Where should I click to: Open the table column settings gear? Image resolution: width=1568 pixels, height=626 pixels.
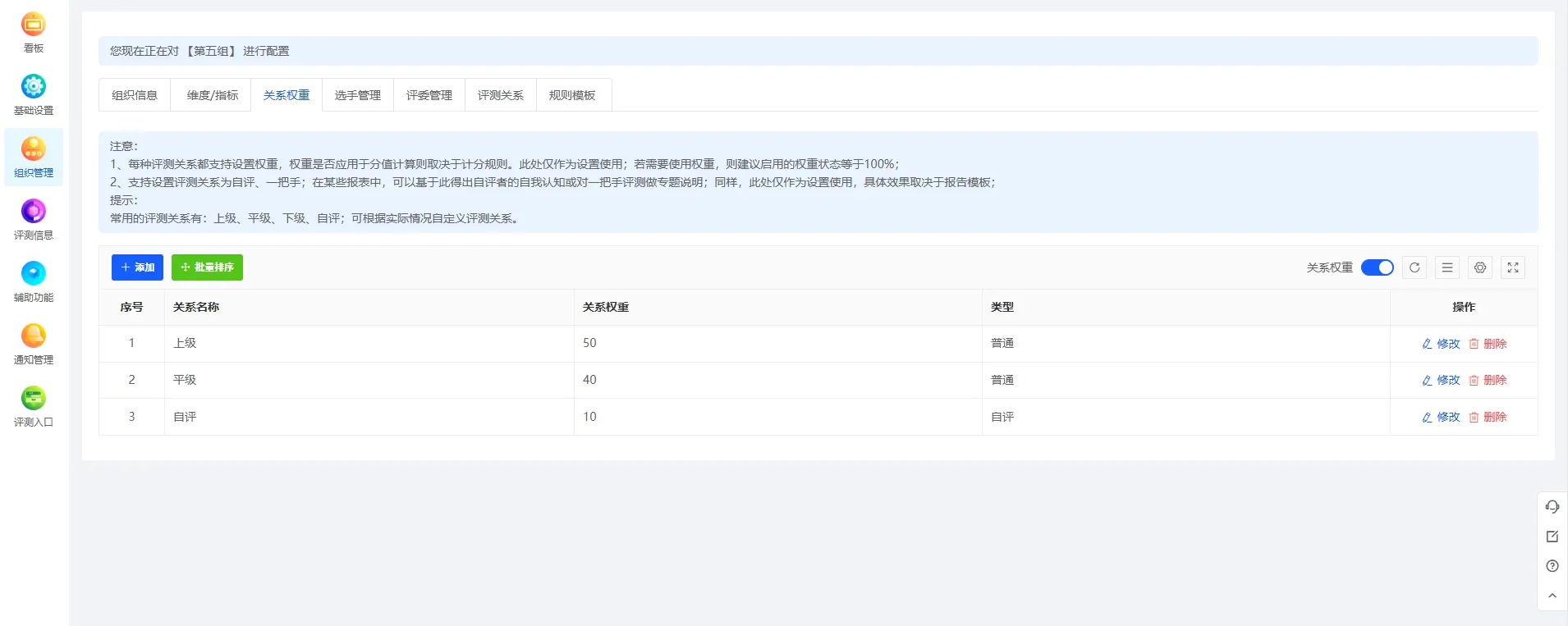[x=1480, y=267]
